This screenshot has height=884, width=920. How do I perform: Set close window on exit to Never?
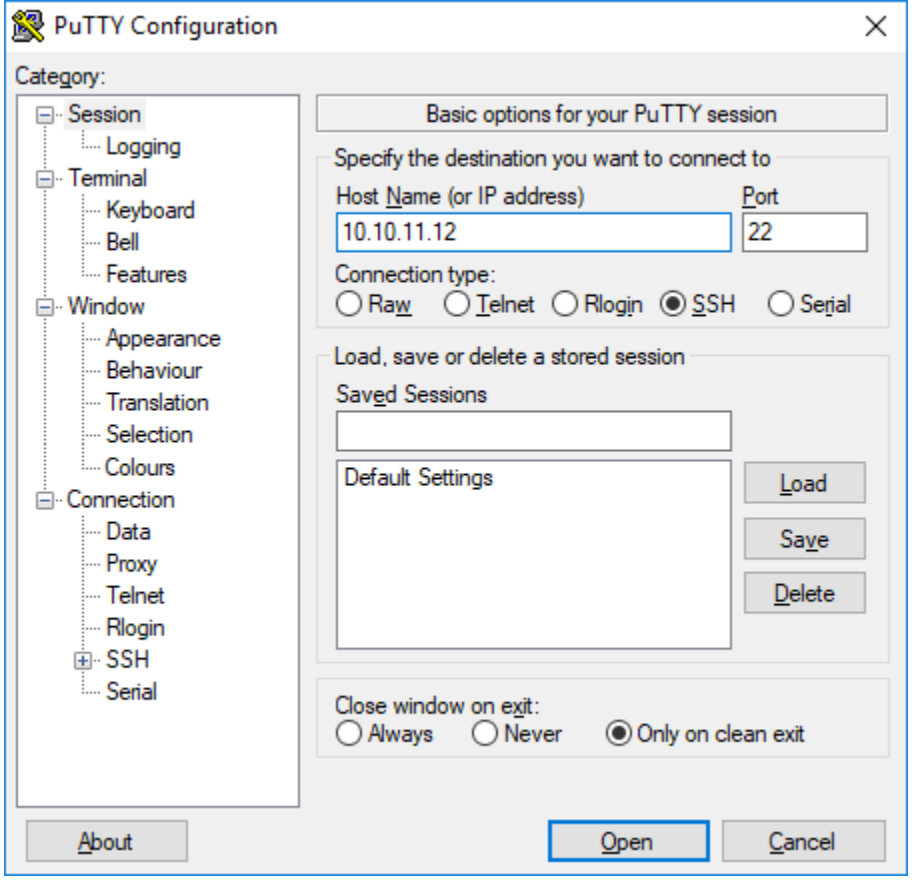485,734
